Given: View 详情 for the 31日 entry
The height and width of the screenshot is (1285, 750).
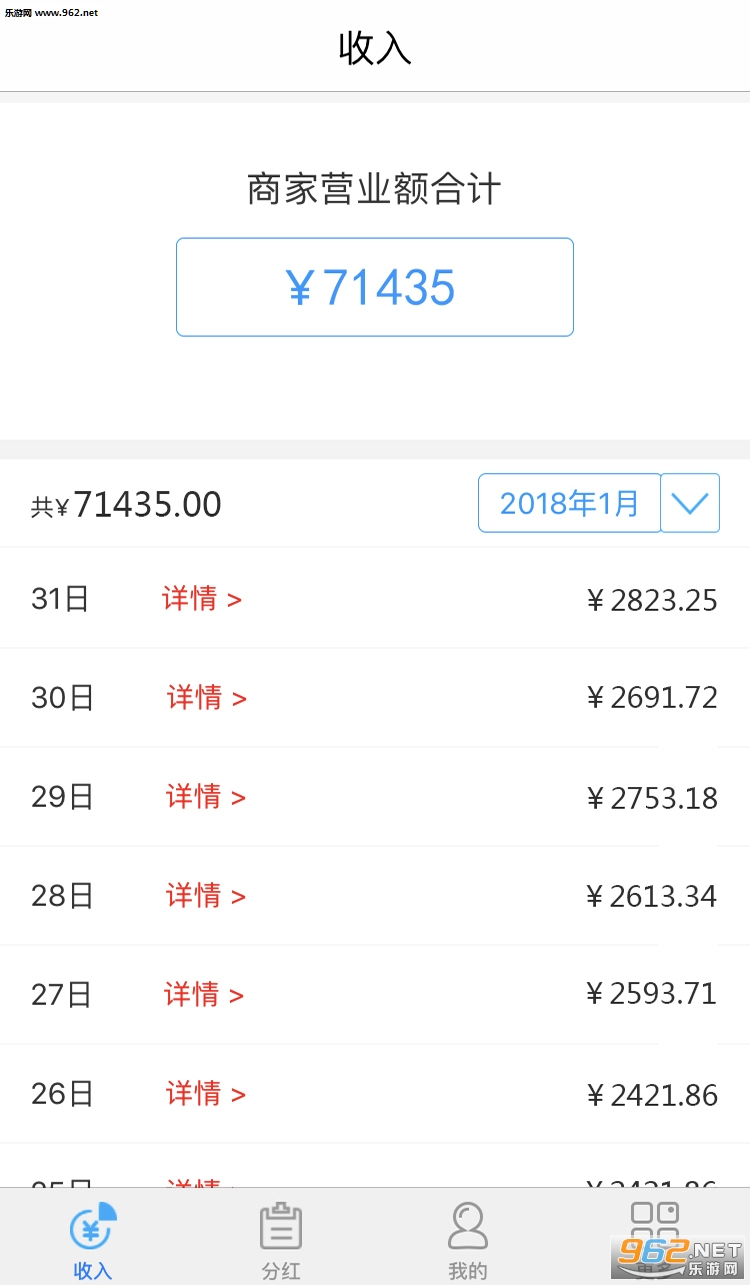Looking at the screenshot, I should [202, 599].
